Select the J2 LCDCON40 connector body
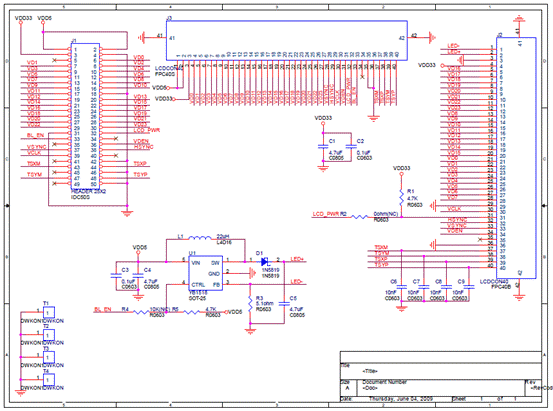This screenshot has width=553, height=411. pyautogui.click(x=516, y=158)
